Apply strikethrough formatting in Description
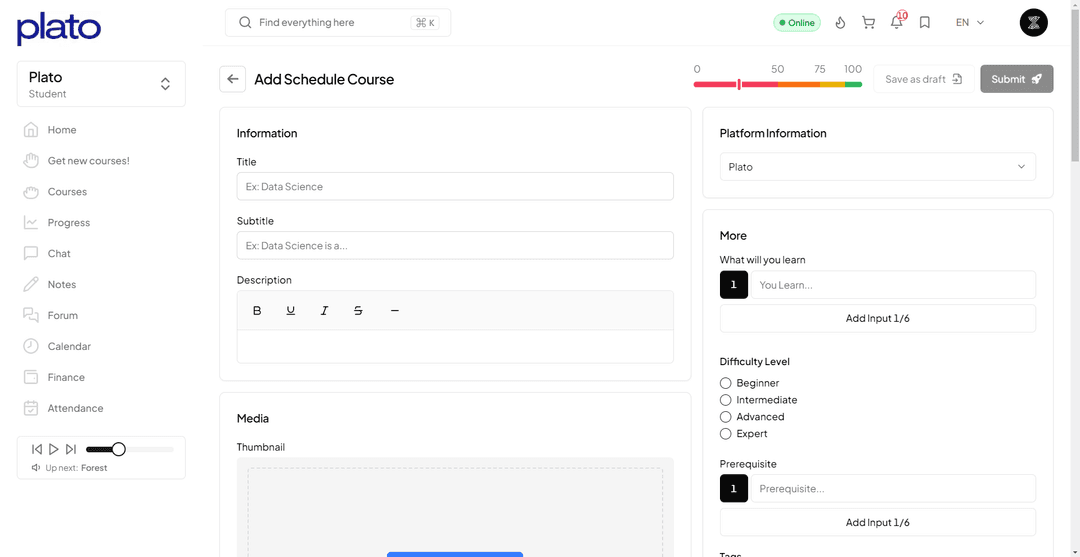This screenshot has height=557, width=1080. click(x=358, y=311)
